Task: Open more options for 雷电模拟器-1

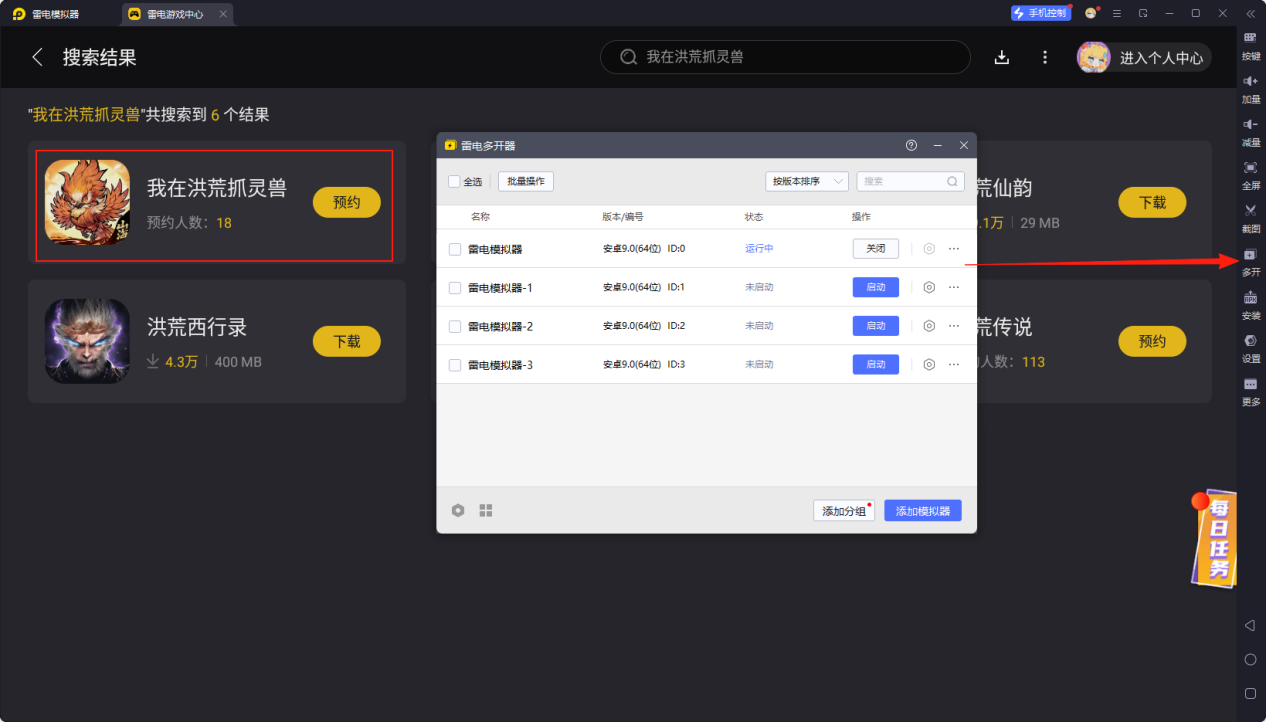Action: (x=954, y=287)
